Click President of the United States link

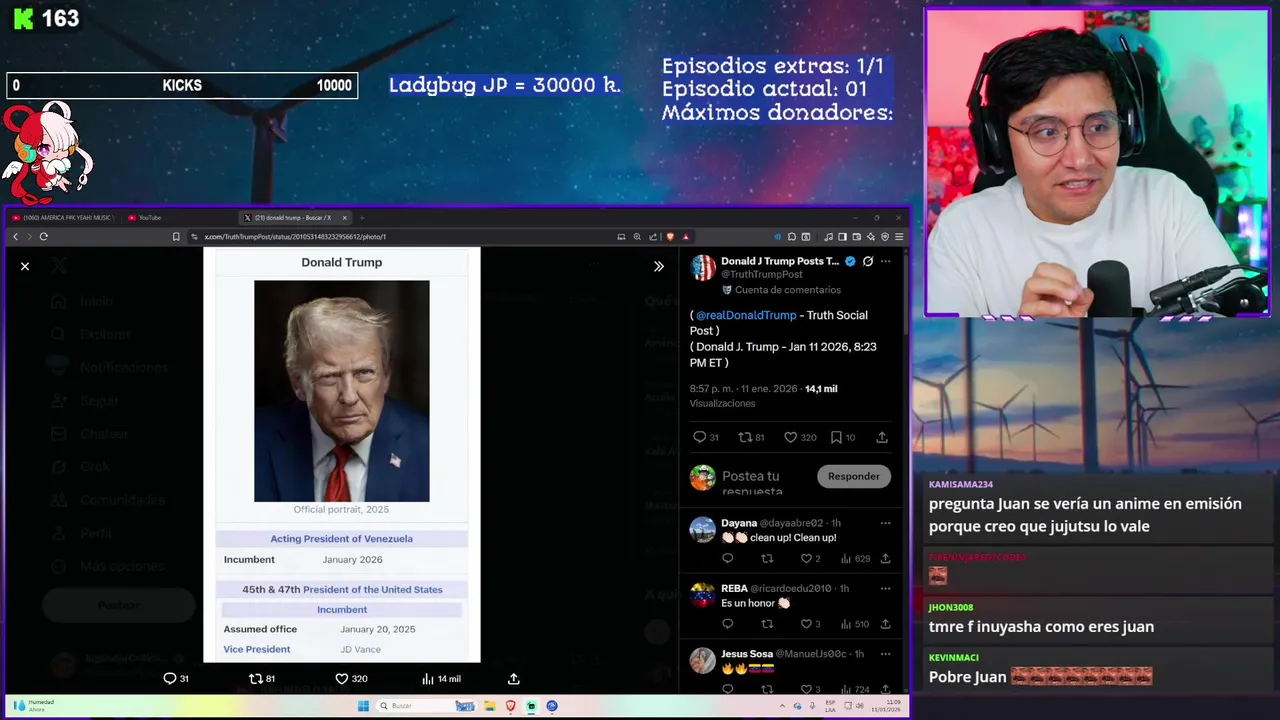(372, 589)
